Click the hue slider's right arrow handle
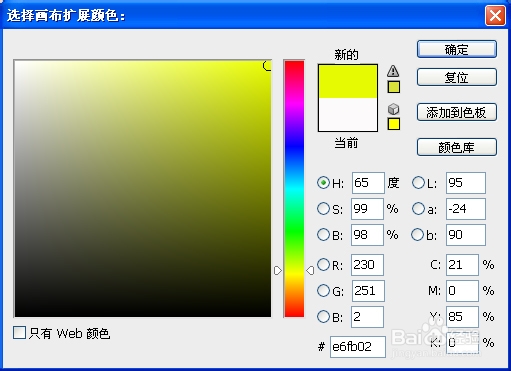This screenshot has width=511, height=371. [x=310, y=270]
